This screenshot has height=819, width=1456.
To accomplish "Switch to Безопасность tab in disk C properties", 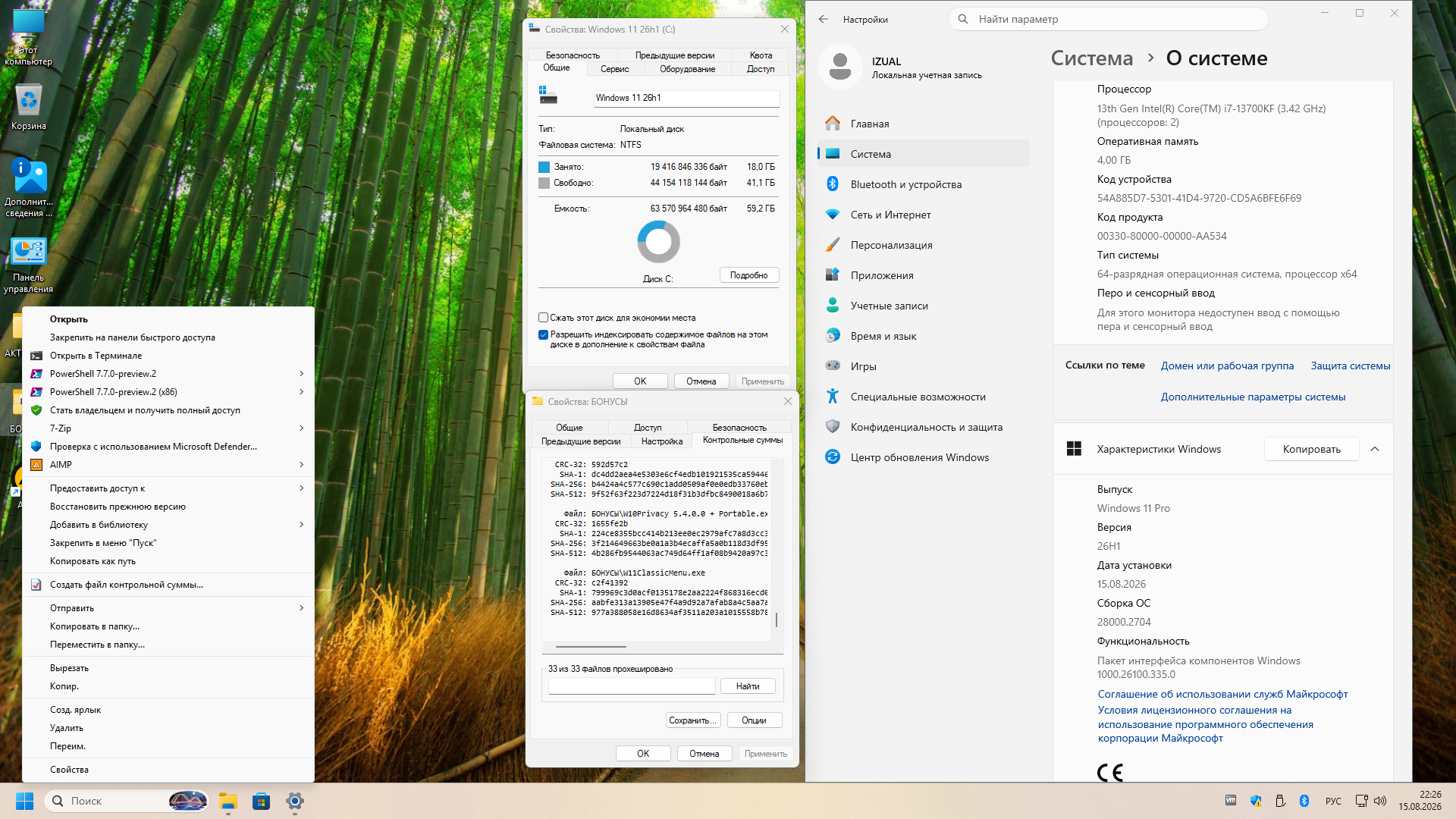I will click(x=573, y=55).
